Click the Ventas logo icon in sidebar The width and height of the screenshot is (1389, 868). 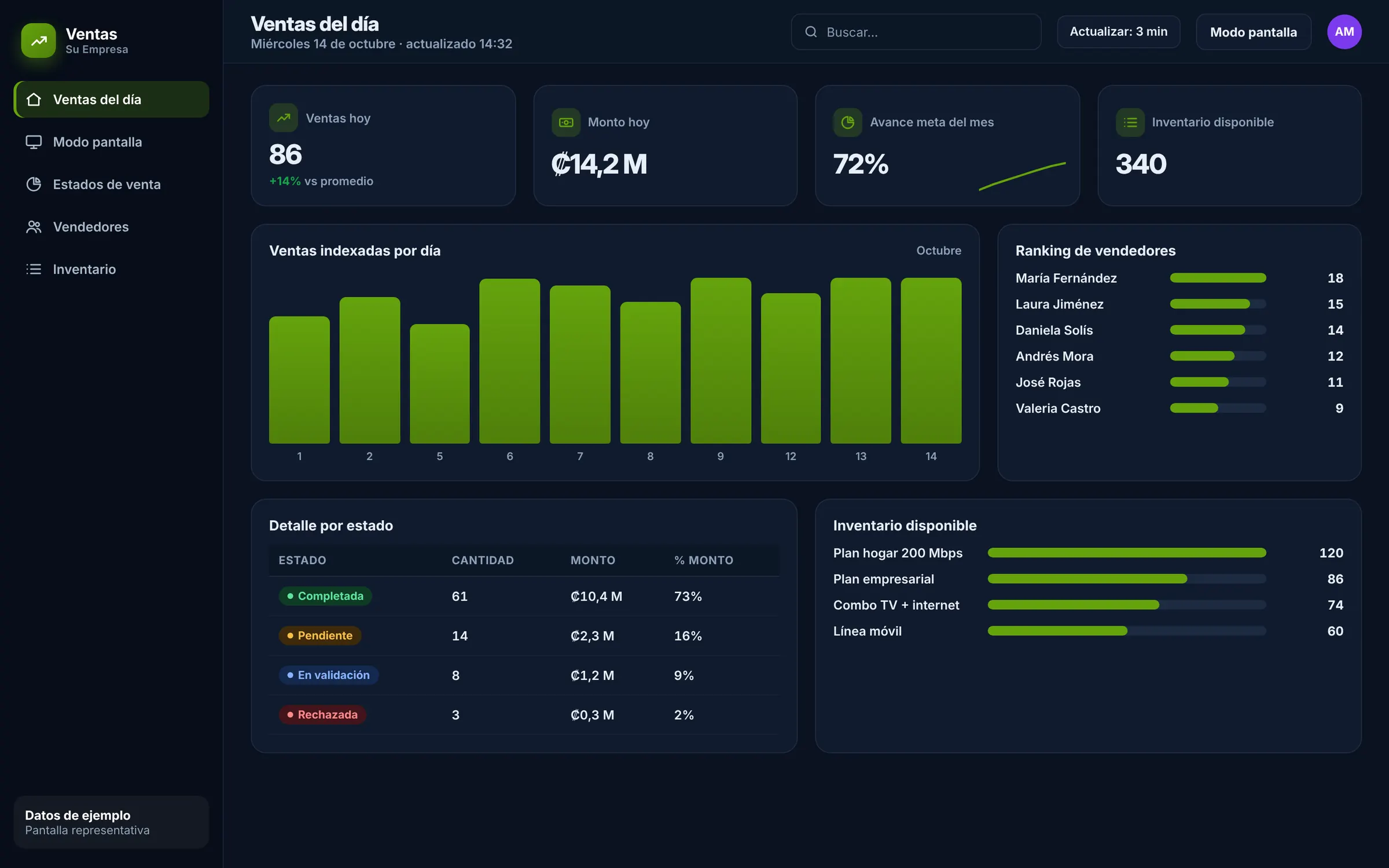(39, 41)
